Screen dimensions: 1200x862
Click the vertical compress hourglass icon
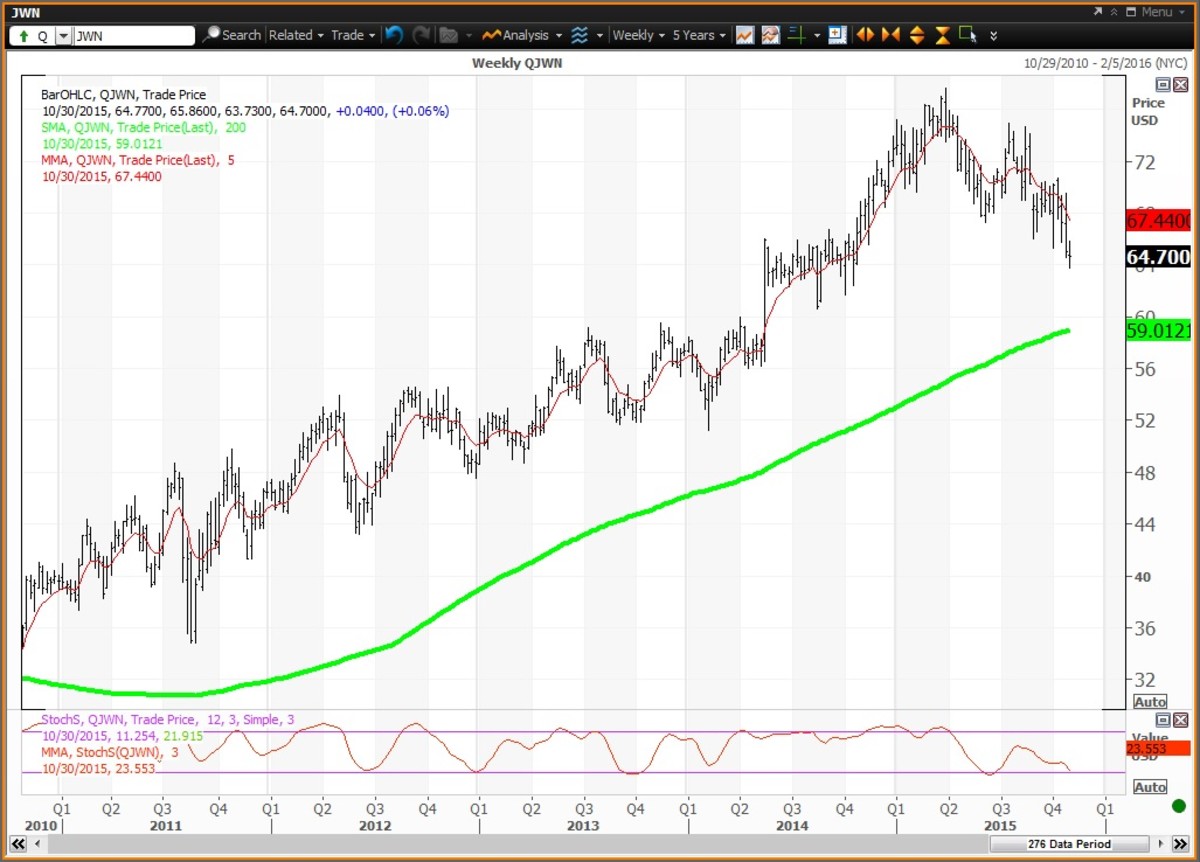point(942,35)
